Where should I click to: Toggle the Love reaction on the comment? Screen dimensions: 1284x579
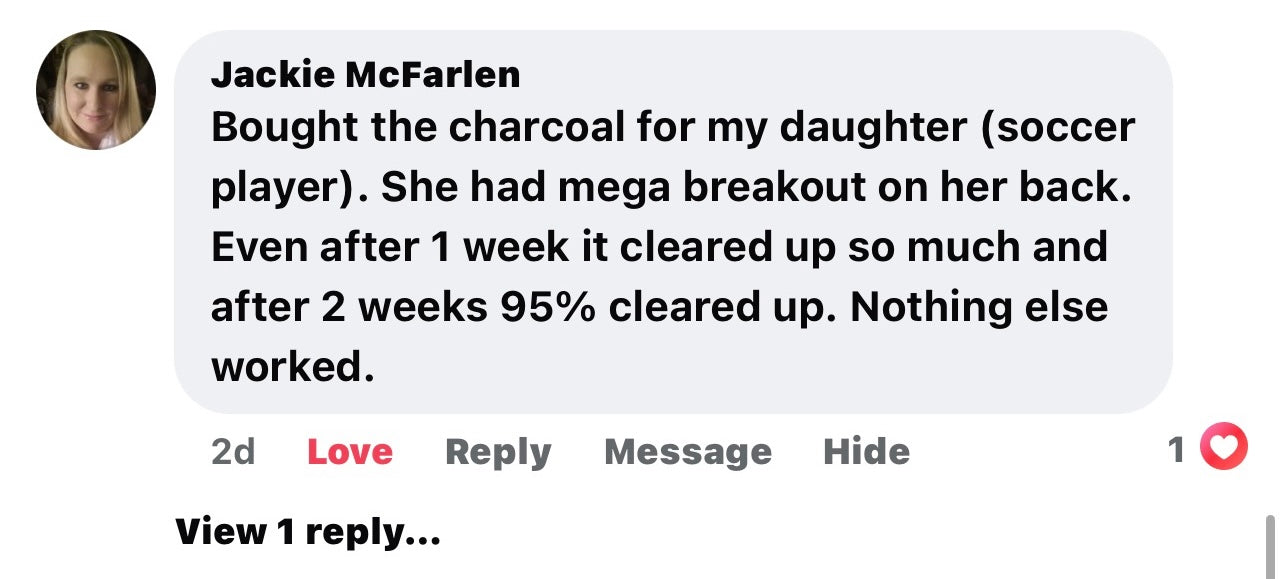(349, 452)
